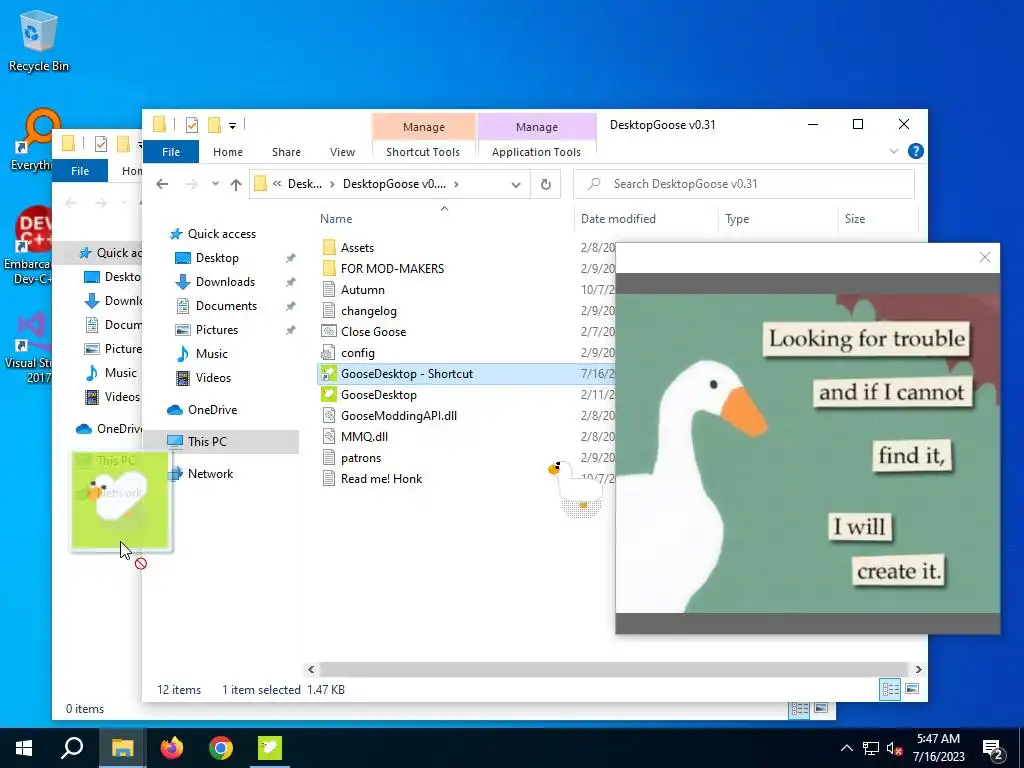
Task: Open the Share ribbon tab
Action: [286, 152]
